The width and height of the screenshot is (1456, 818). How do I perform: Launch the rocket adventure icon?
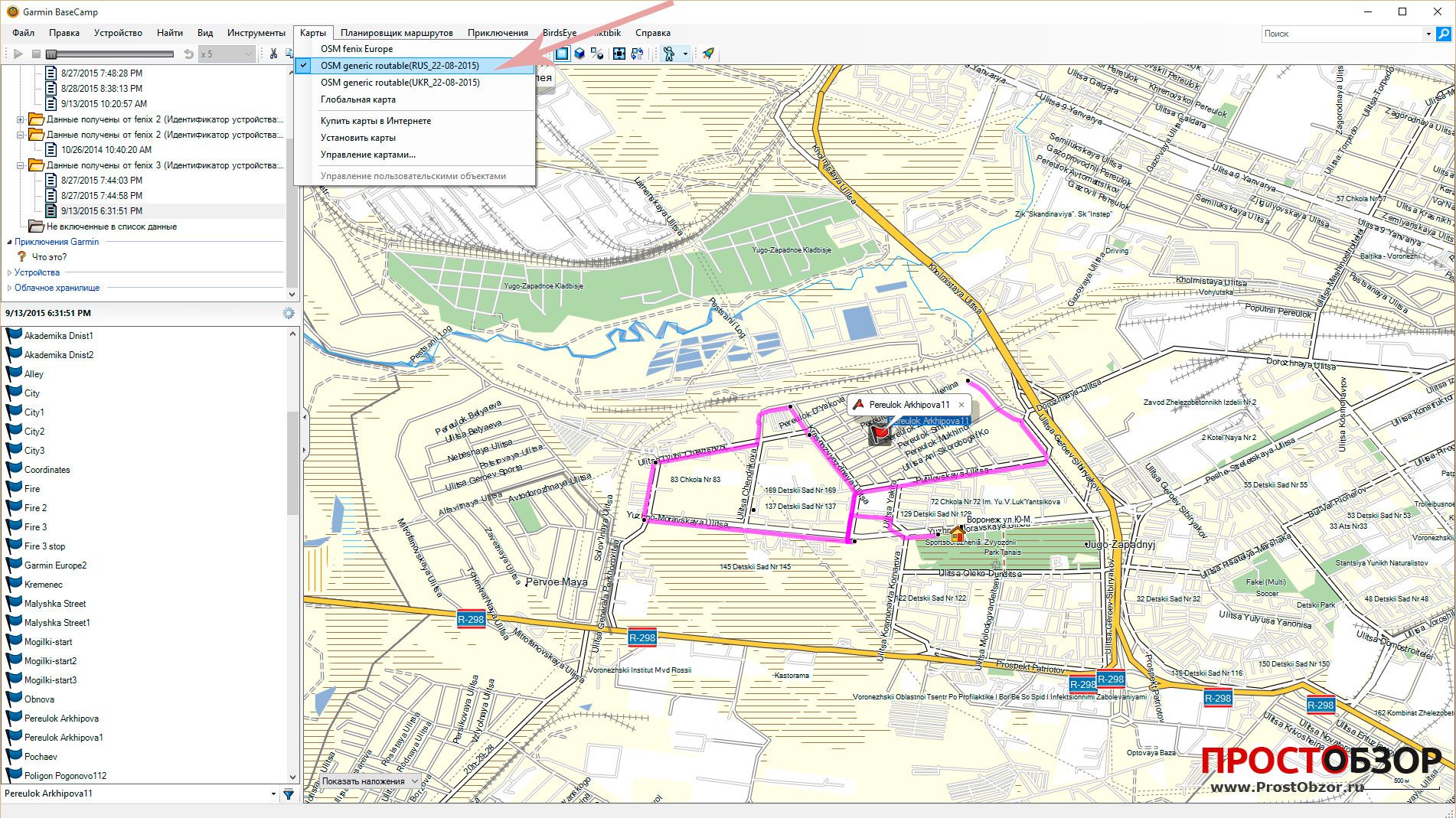tap(708, 54)
